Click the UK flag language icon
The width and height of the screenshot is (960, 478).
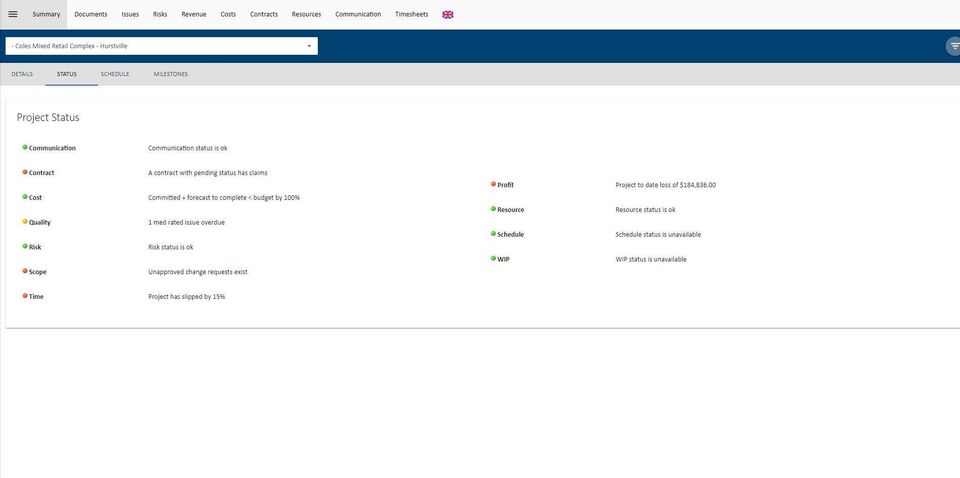pos(448,15)
